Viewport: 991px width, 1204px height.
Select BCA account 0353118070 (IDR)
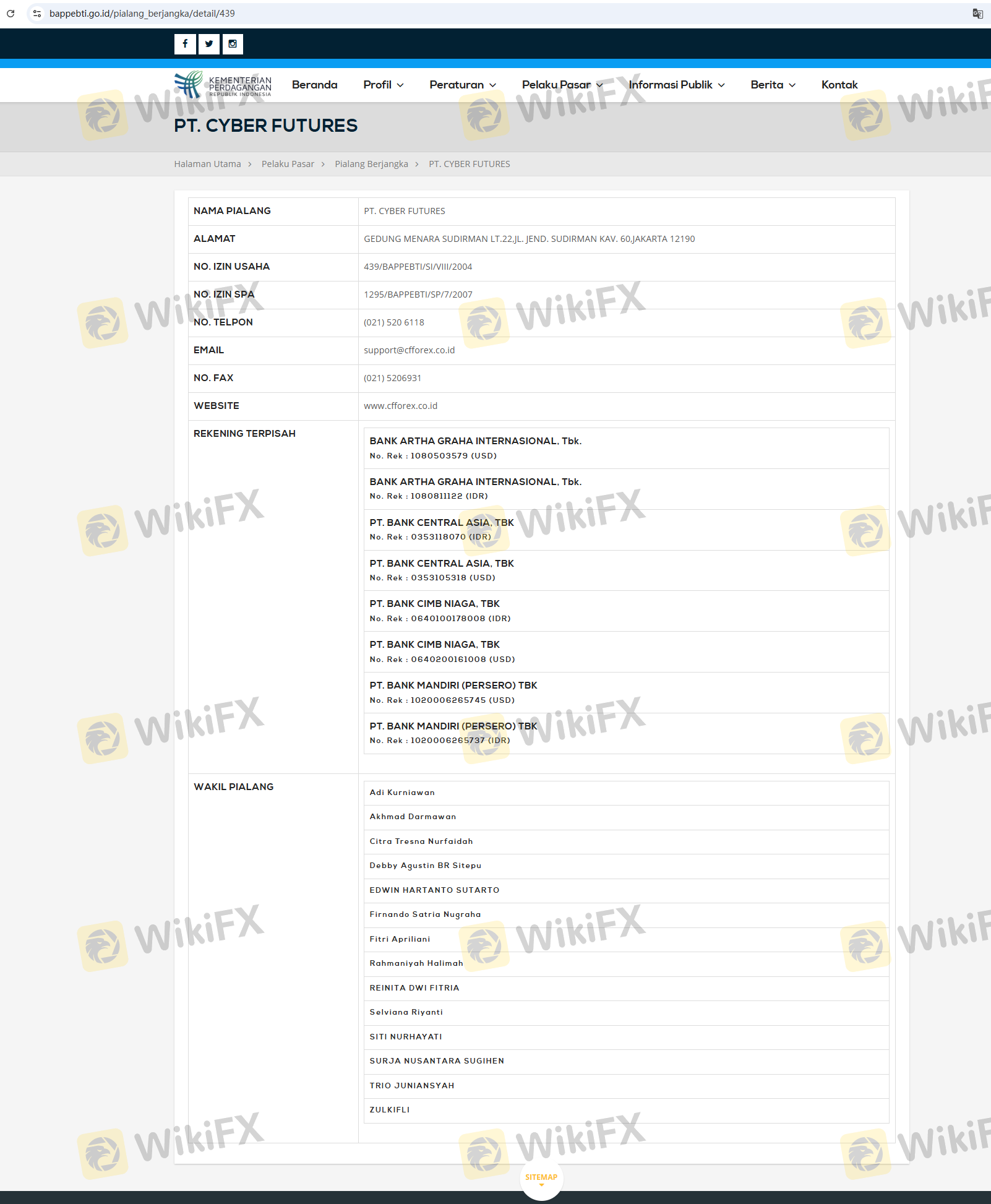point(627,530)
